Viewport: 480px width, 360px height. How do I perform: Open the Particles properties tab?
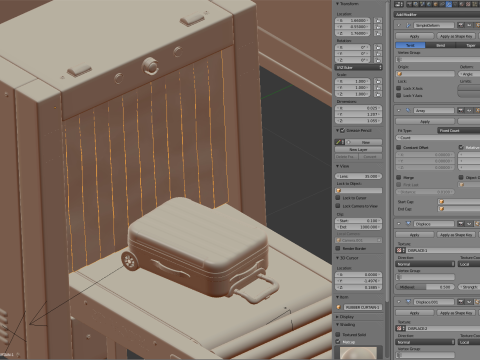click(x=475, y=4)
